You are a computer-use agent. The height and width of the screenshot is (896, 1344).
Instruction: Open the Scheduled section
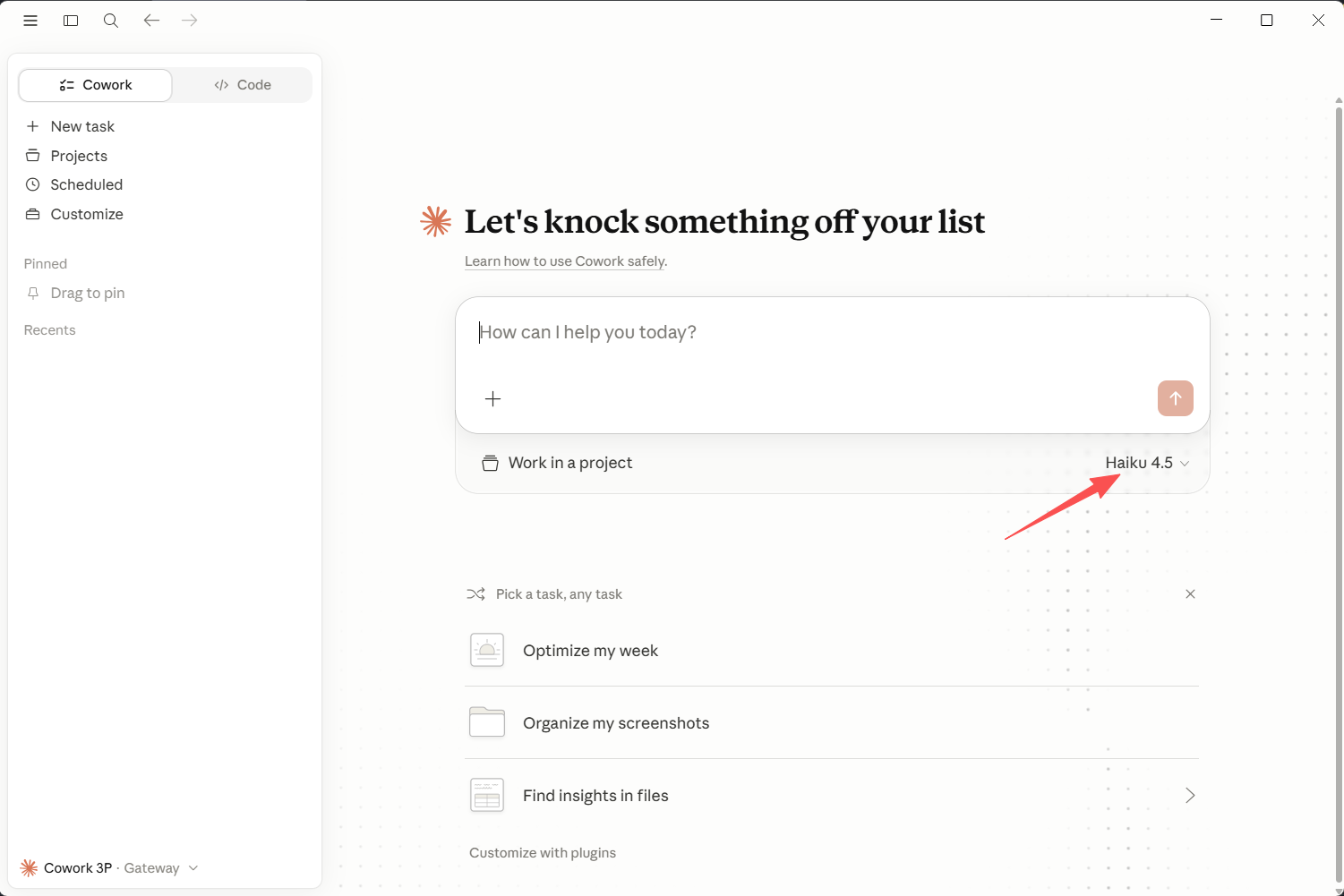74,184
